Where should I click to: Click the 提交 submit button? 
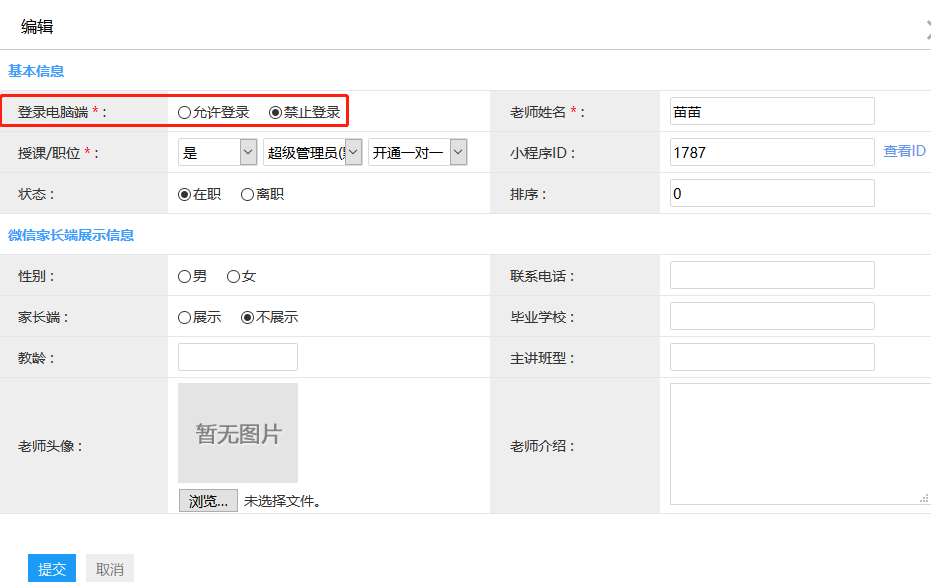(x=52, y=569)
